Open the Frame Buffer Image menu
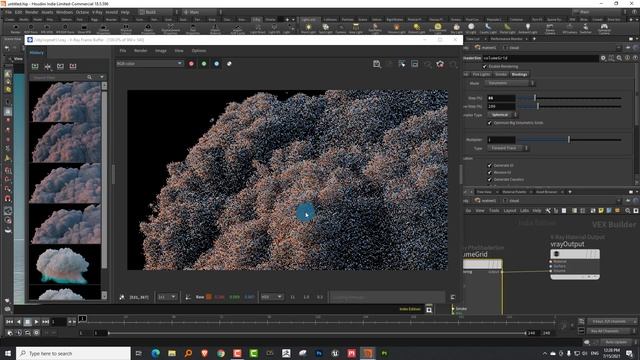 coord(161,51)
